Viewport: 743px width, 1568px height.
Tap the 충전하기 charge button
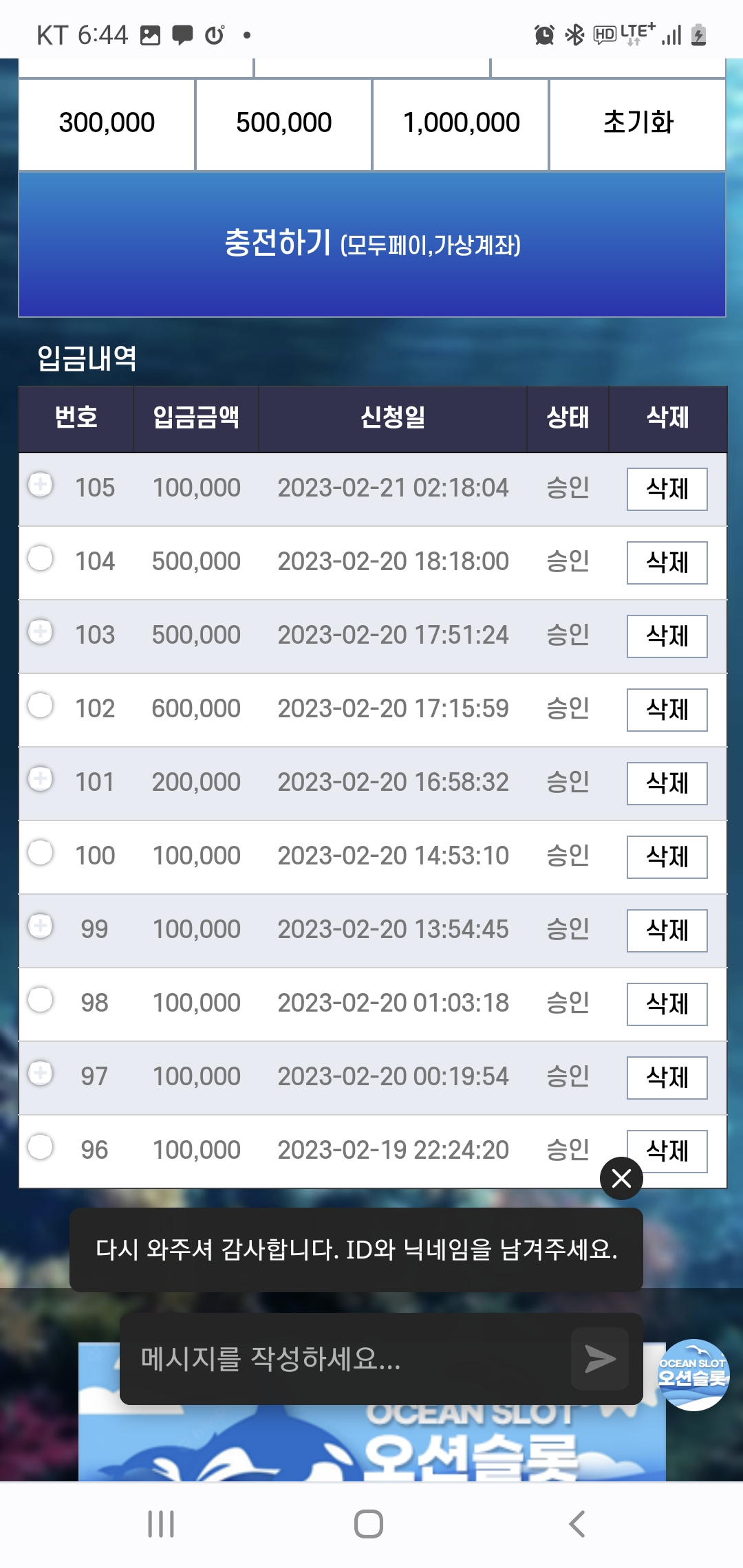372,244
